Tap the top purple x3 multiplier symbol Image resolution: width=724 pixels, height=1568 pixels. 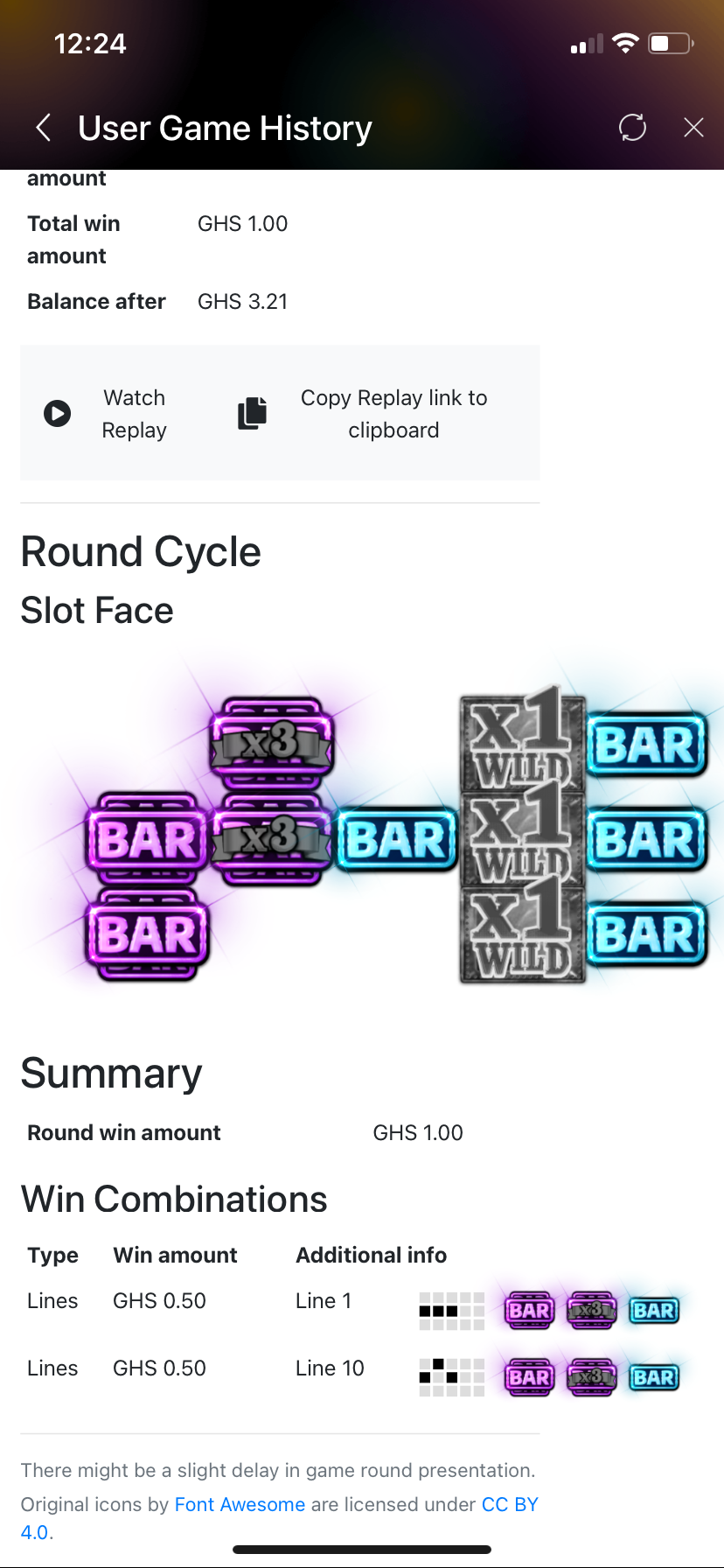(272, 742)
